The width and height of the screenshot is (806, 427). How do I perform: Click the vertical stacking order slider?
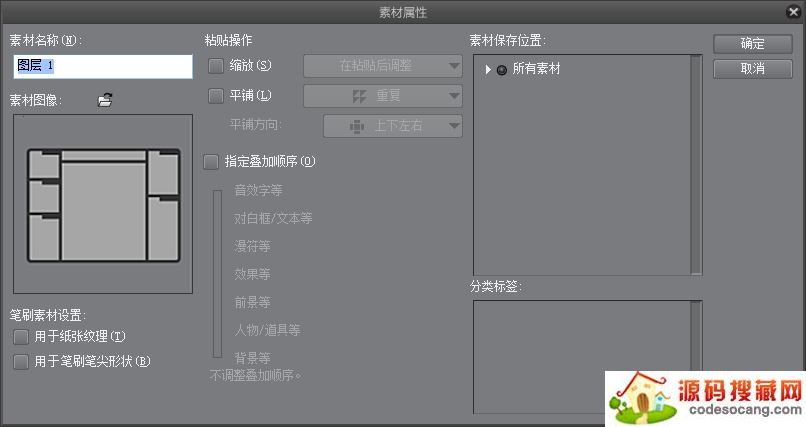216,270
